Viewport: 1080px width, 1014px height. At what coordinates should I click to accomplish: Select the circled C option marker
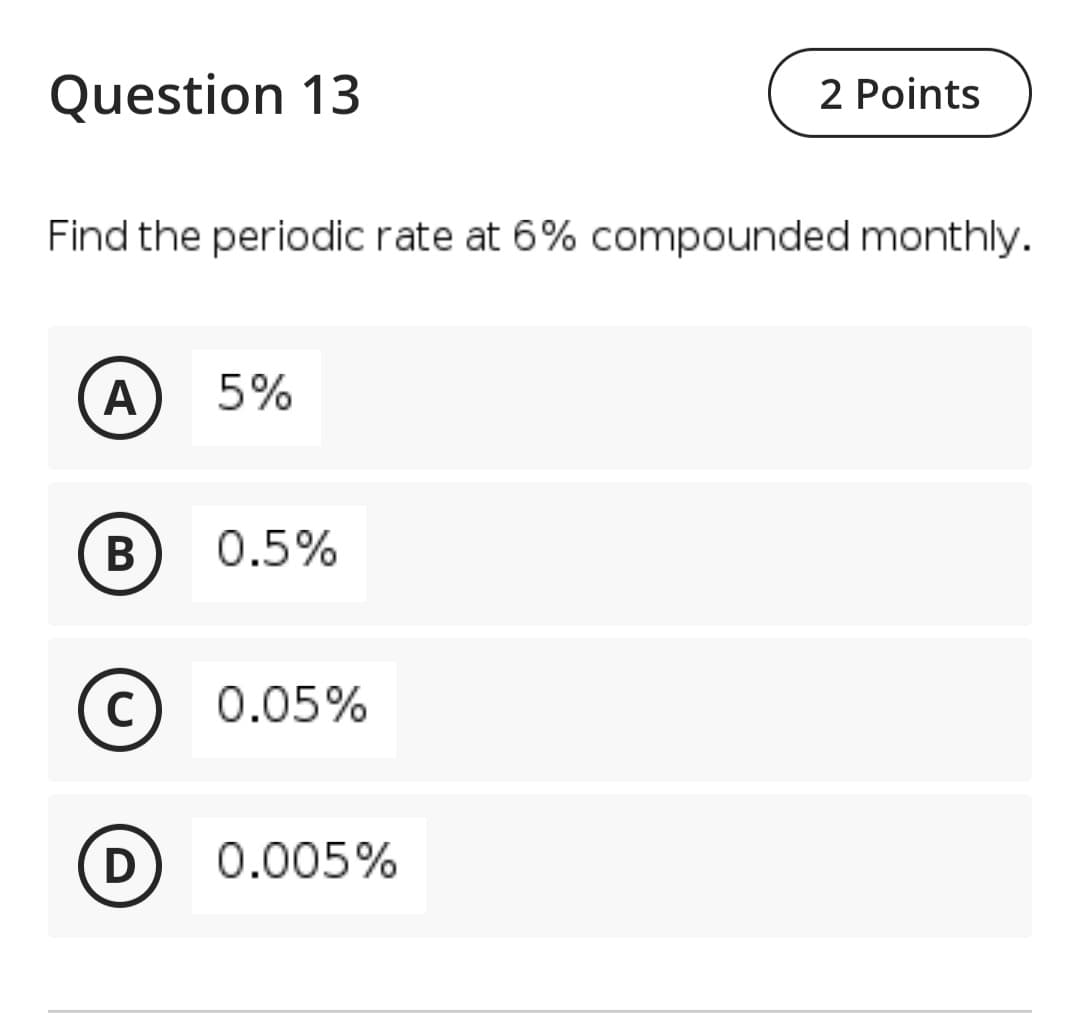pyautogui.click(x=120, y=710)
